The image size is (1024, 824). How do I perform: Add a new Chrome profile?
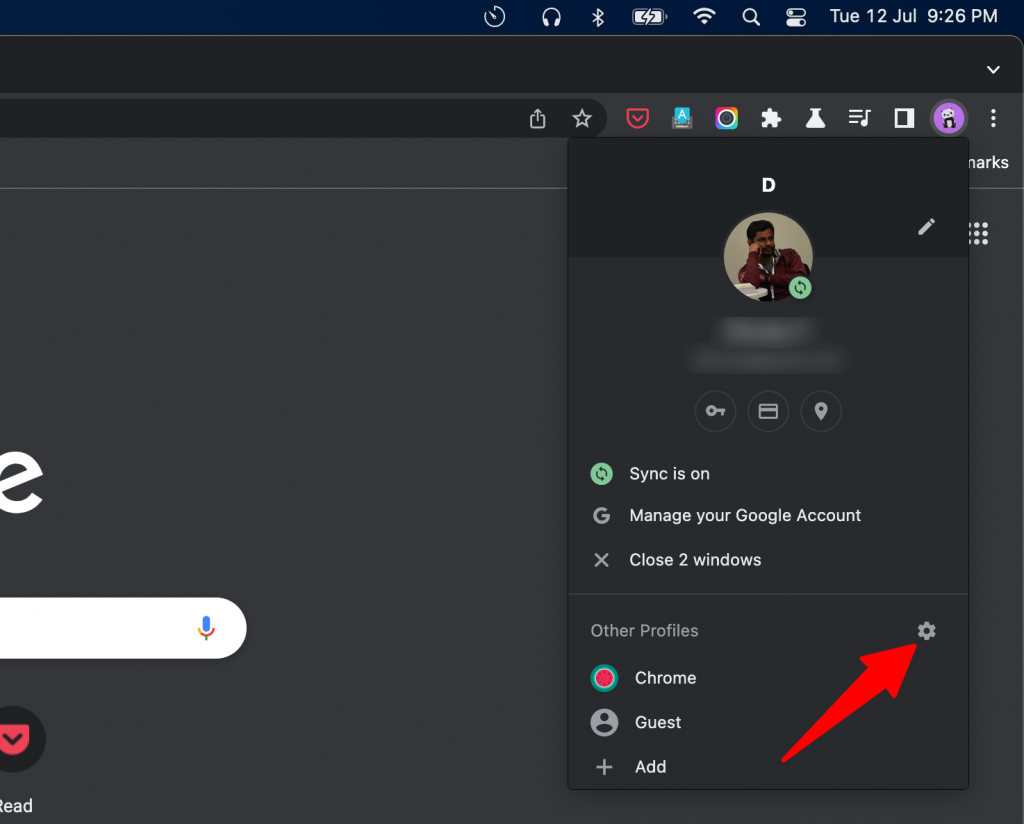click(x=650, y=766)
